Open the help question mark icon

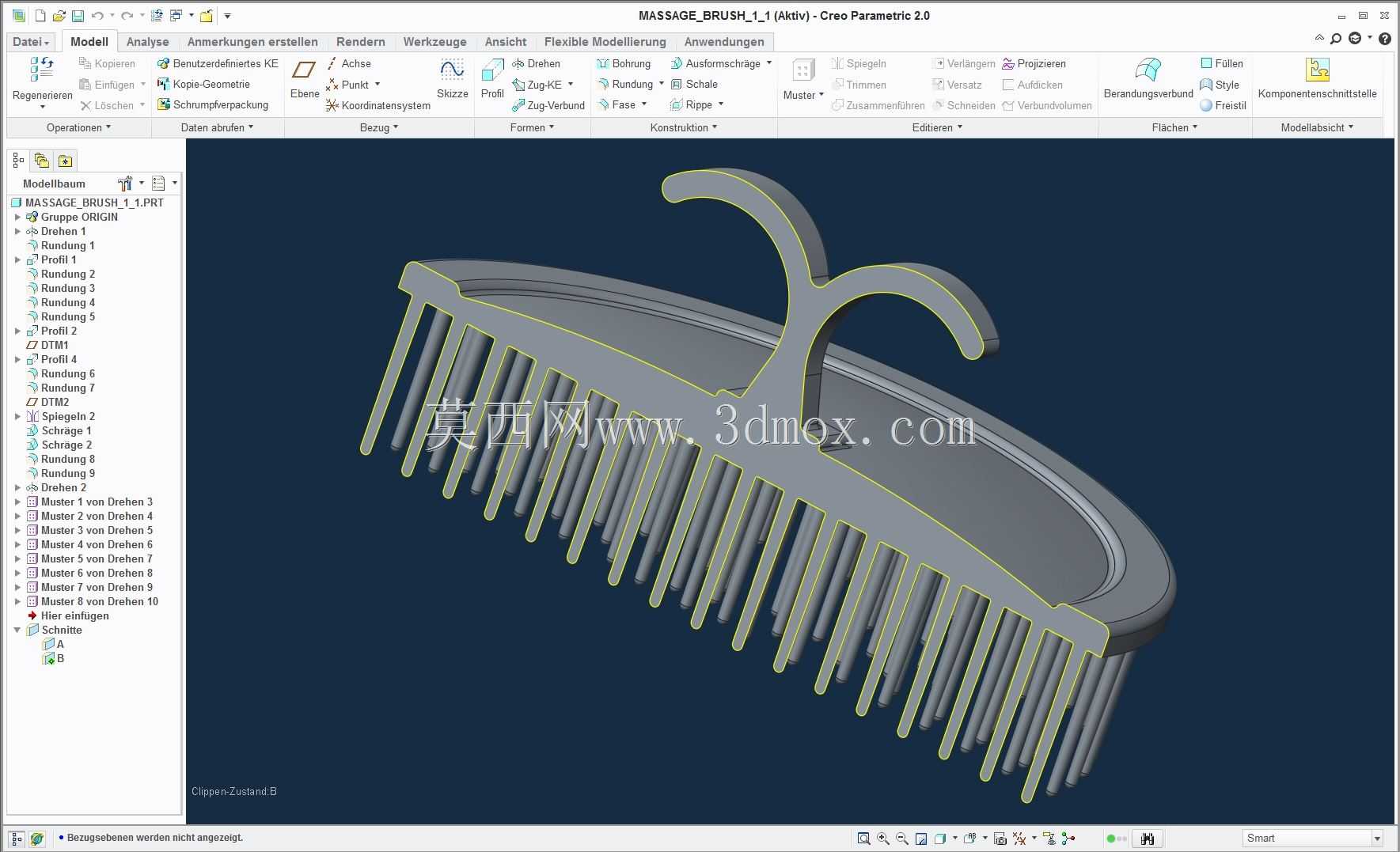1384,39
